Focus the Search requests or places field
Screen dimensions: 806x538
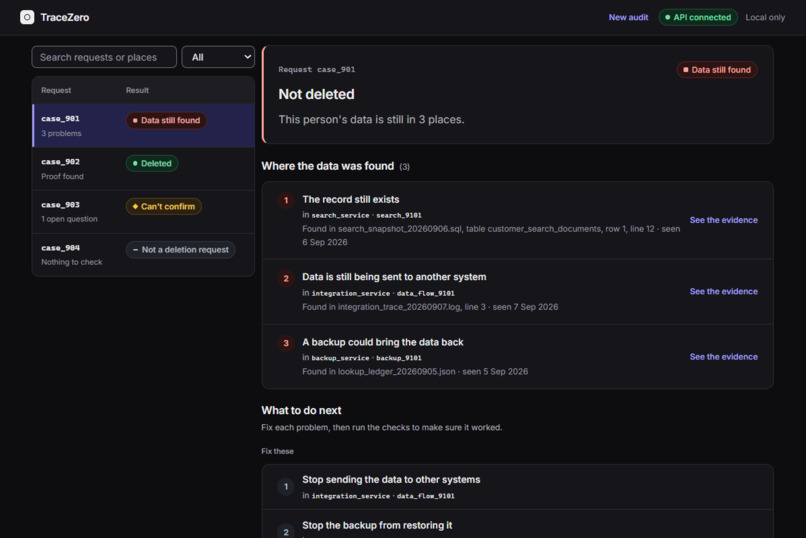click(x=104, y=57)
